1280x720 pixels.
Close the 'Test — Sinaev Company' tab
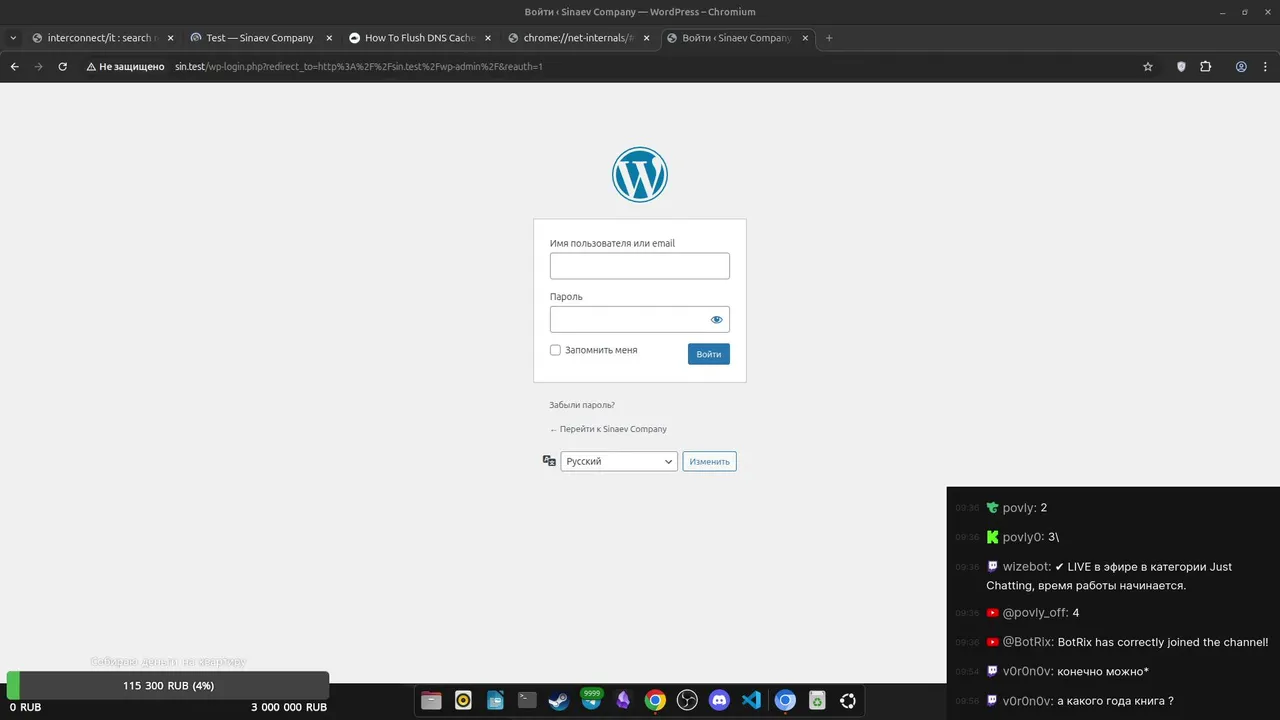(x=329, y=38)
